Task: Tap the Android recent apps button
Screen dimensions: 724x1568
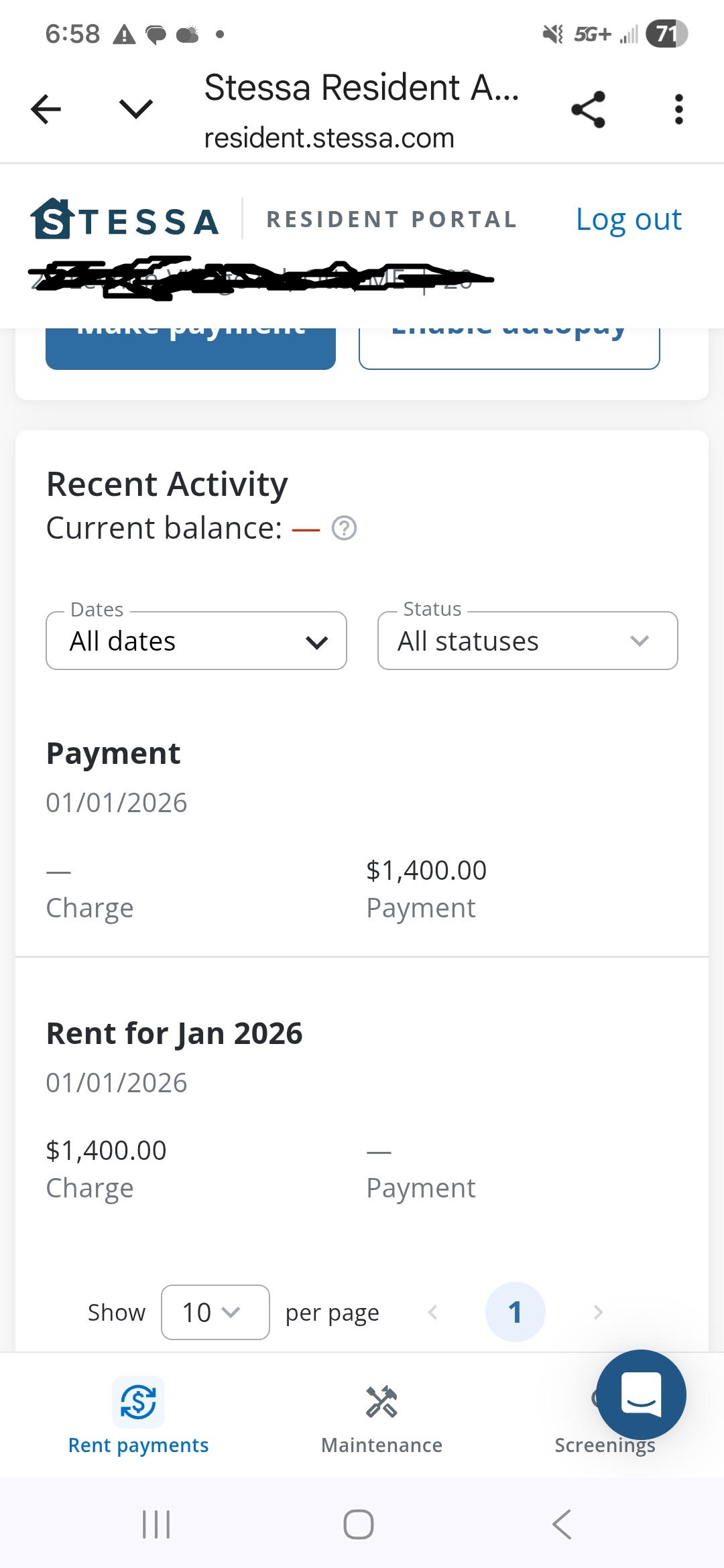Action: pyautogui.click(x=156, y=1524)
